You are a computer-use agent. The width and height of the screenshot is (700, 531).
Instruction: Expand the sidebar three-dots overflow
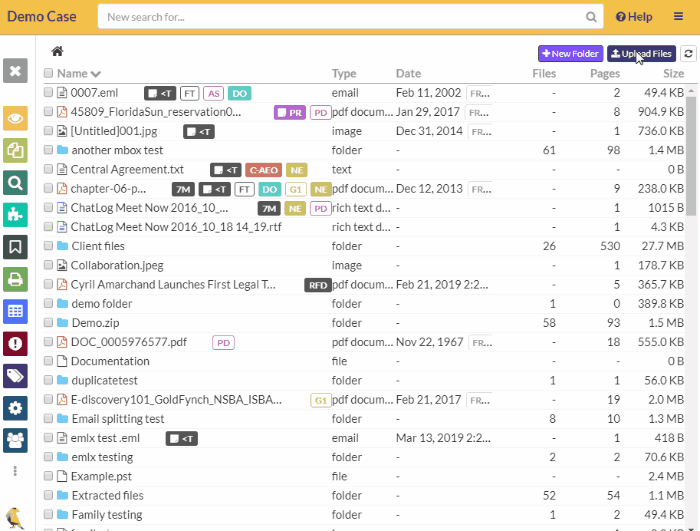[x=15, y=471]
